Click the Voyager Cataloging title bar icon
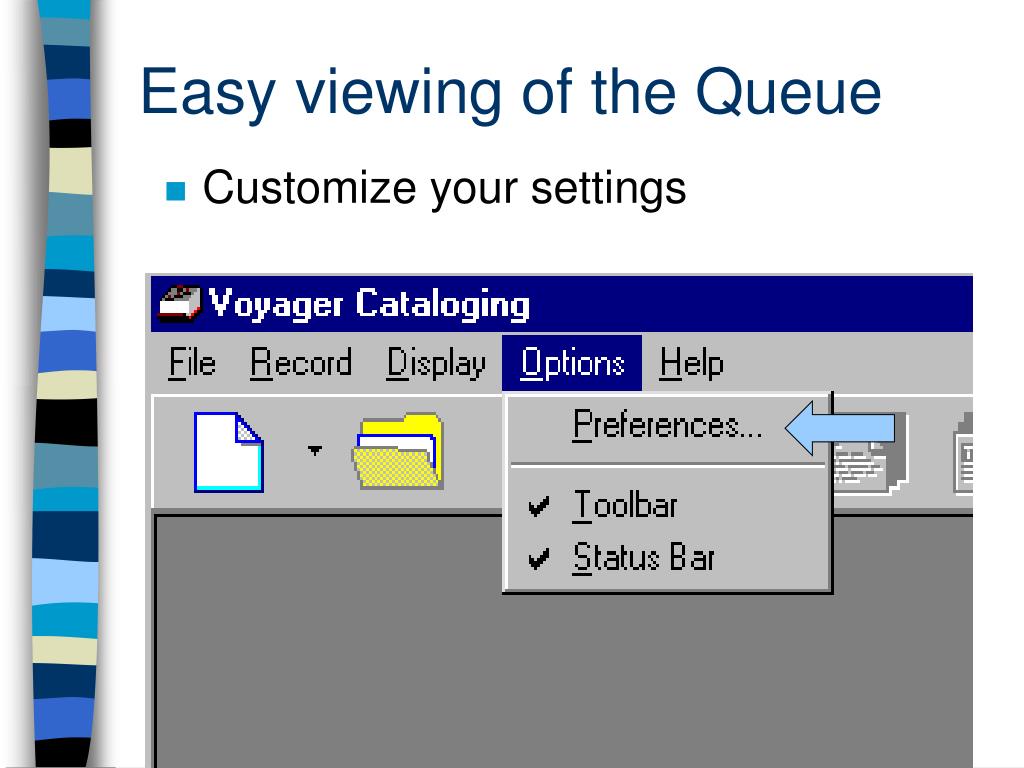 coord(180,304)
